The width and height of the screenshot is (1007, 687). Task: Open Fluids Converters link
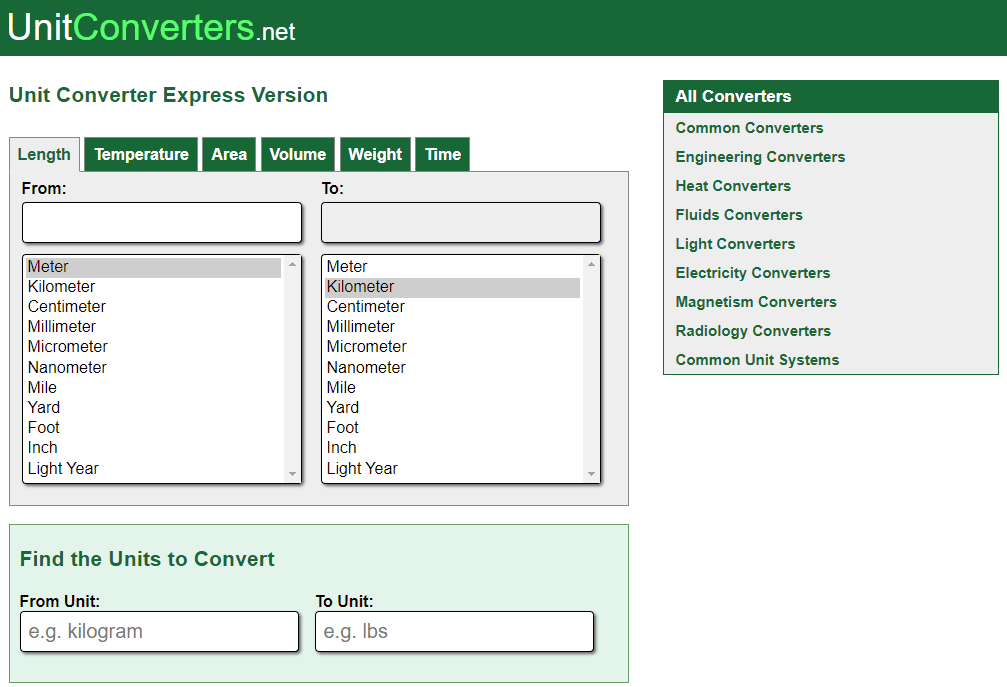pyautogui.click(x=739, y=214)
